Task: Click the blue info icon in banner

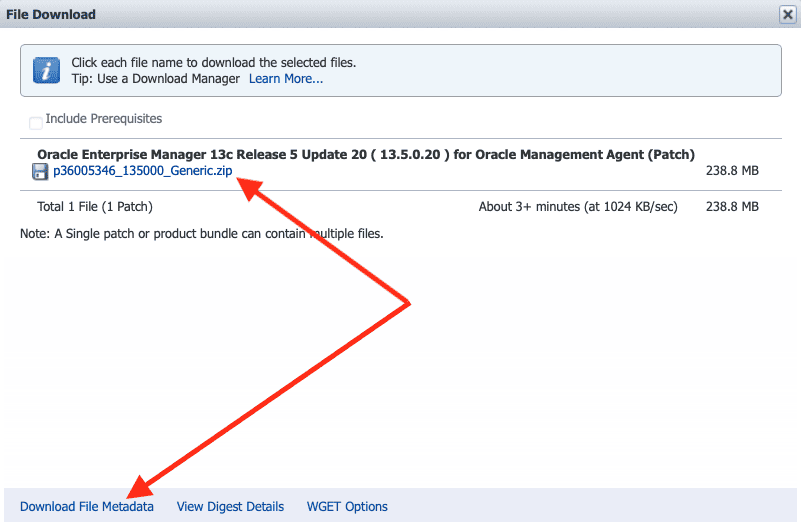Action: [x=46, y=70]
